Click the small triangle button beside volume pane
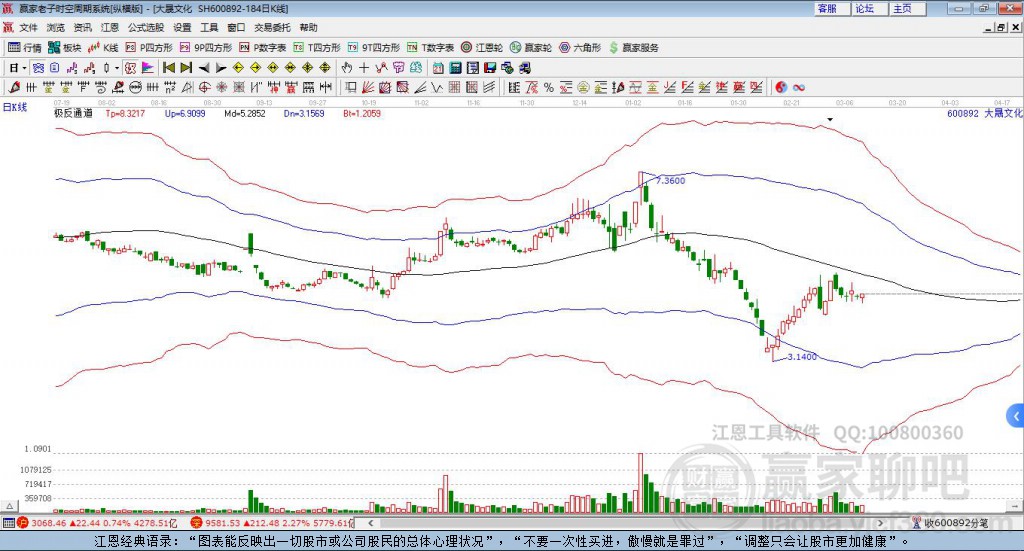Screen dimensions: 1024x551 pos(9,506)
